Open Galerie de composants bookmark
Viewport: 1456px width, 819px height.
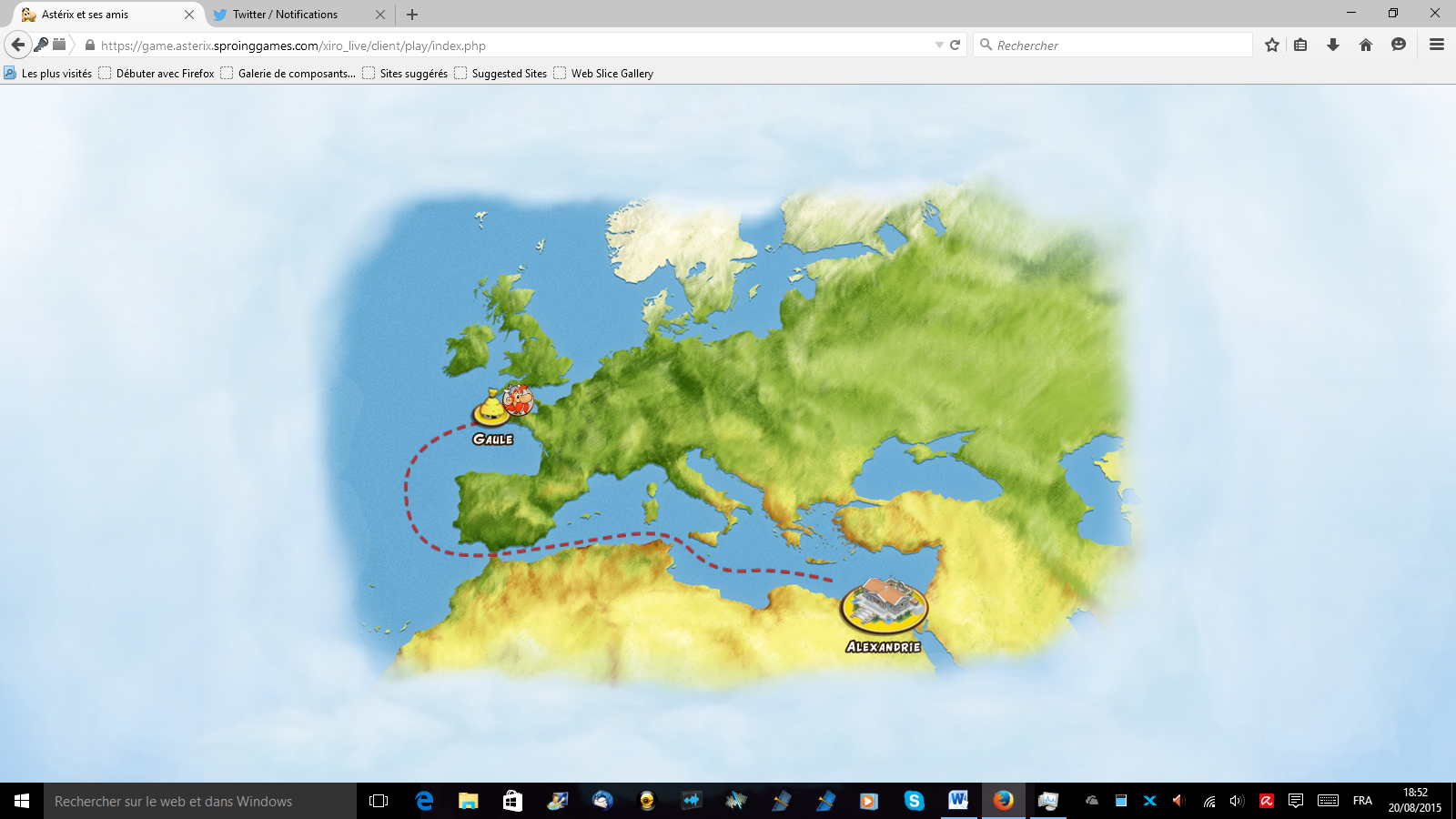(x=288, y=74)
